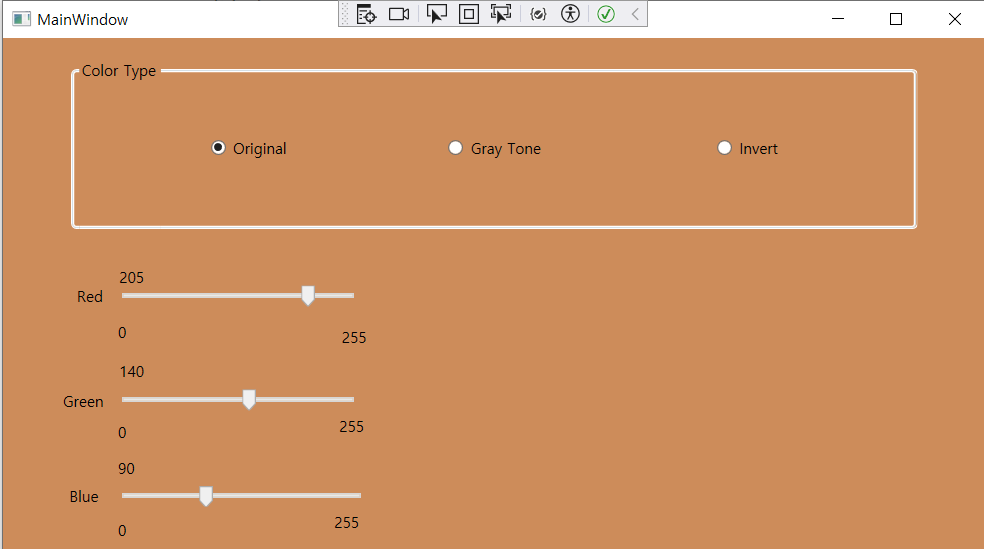Click the Blue slider thumb
This screenshot has width=984, height=549.
point(206,496)
